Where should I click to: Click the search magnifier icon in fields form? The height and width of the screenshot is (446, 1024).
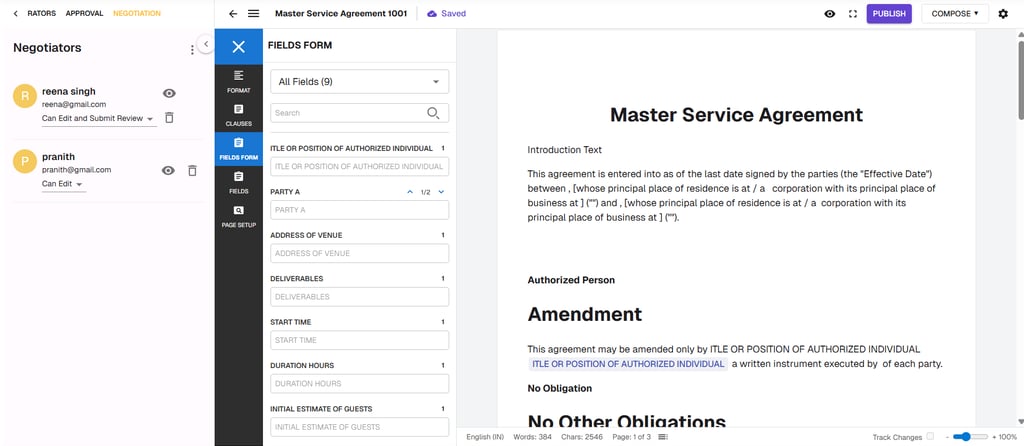pyautogui.click(x=432, y=113)
